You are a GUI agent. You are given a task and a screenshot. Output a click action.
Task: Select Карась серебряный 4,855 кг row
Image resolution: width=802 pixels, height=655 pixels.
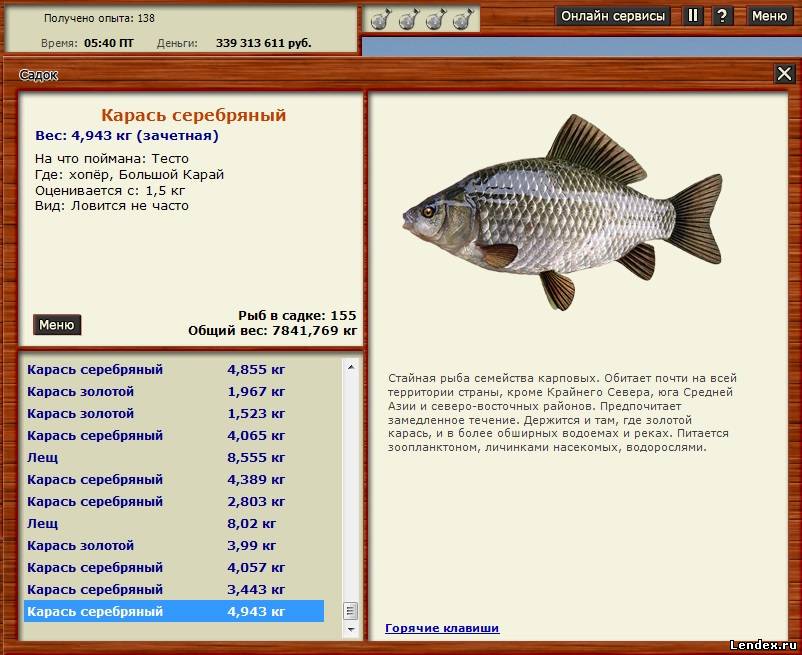[x=174, y=369]
